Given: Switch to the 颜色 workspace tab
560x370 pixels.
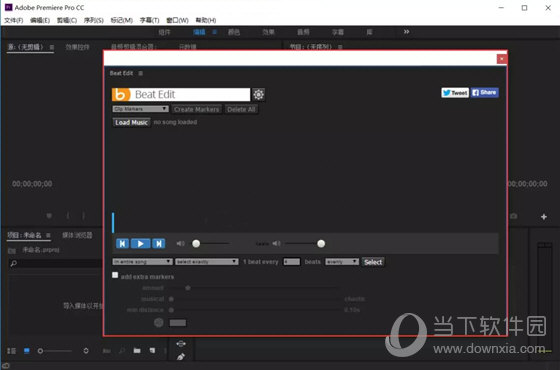Looking at the screenshot, I should (x=234, y=32).
